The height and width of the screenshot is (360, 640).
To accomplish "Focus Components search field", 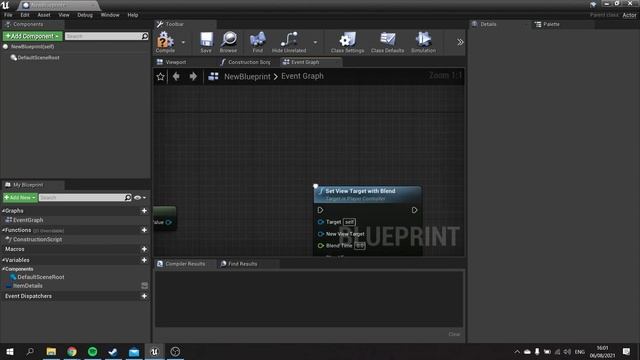I will point(103,36).
